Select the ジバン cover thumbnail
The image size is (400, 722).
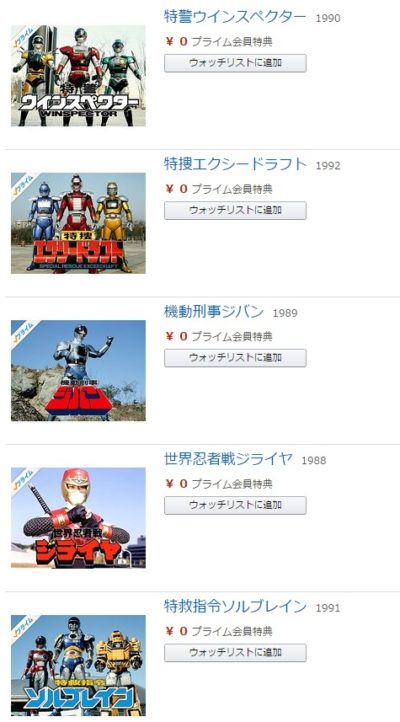78,370
